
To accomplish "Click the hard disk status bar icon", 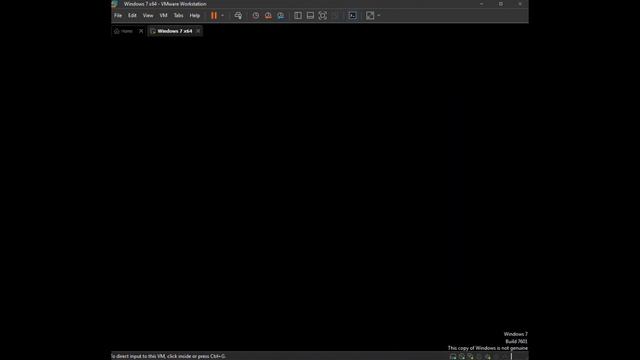I will [453, 356].
